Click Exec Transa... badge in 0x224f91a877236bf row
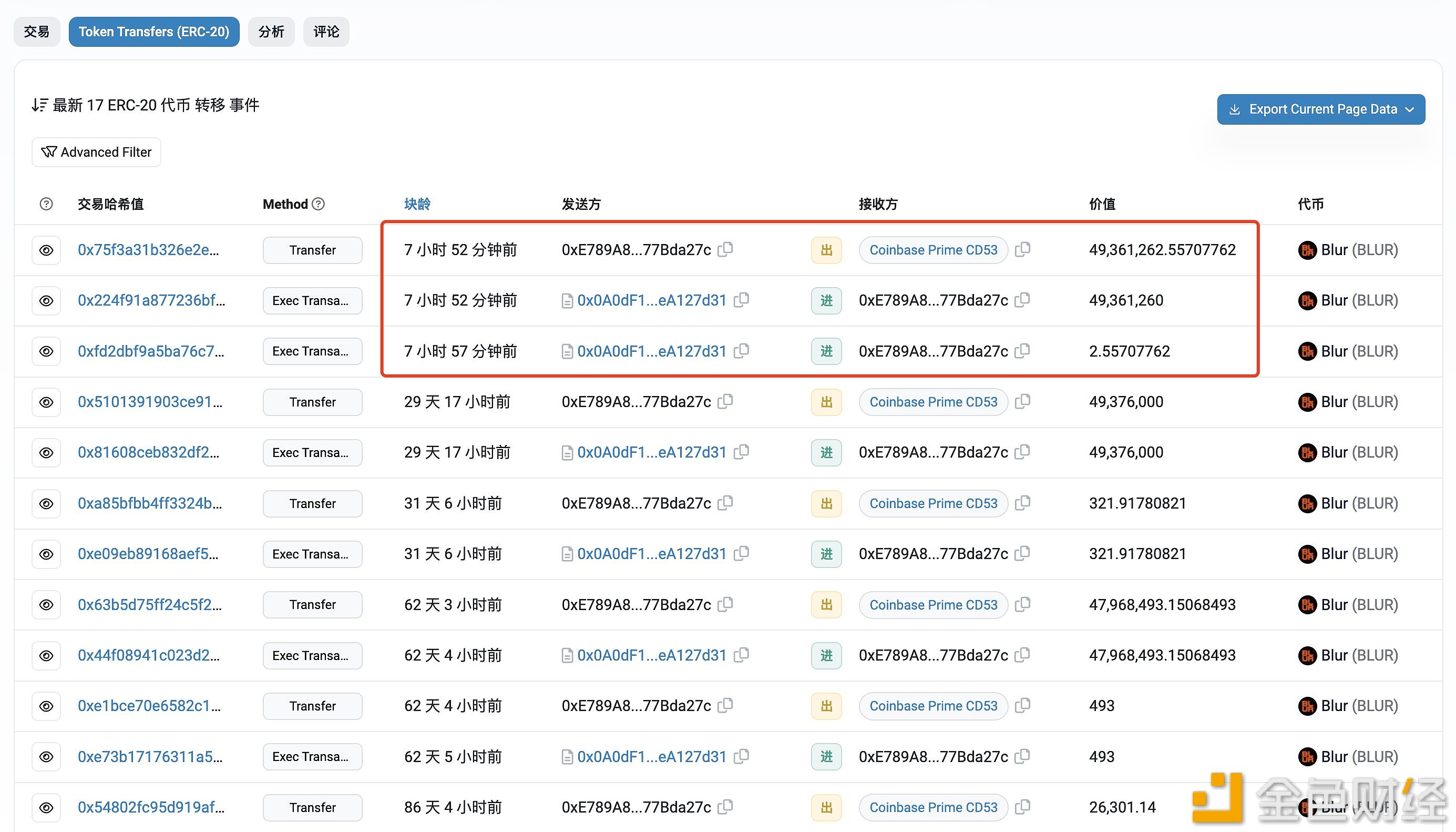This screenshot has width=1456, height=832. click(312, 301)
